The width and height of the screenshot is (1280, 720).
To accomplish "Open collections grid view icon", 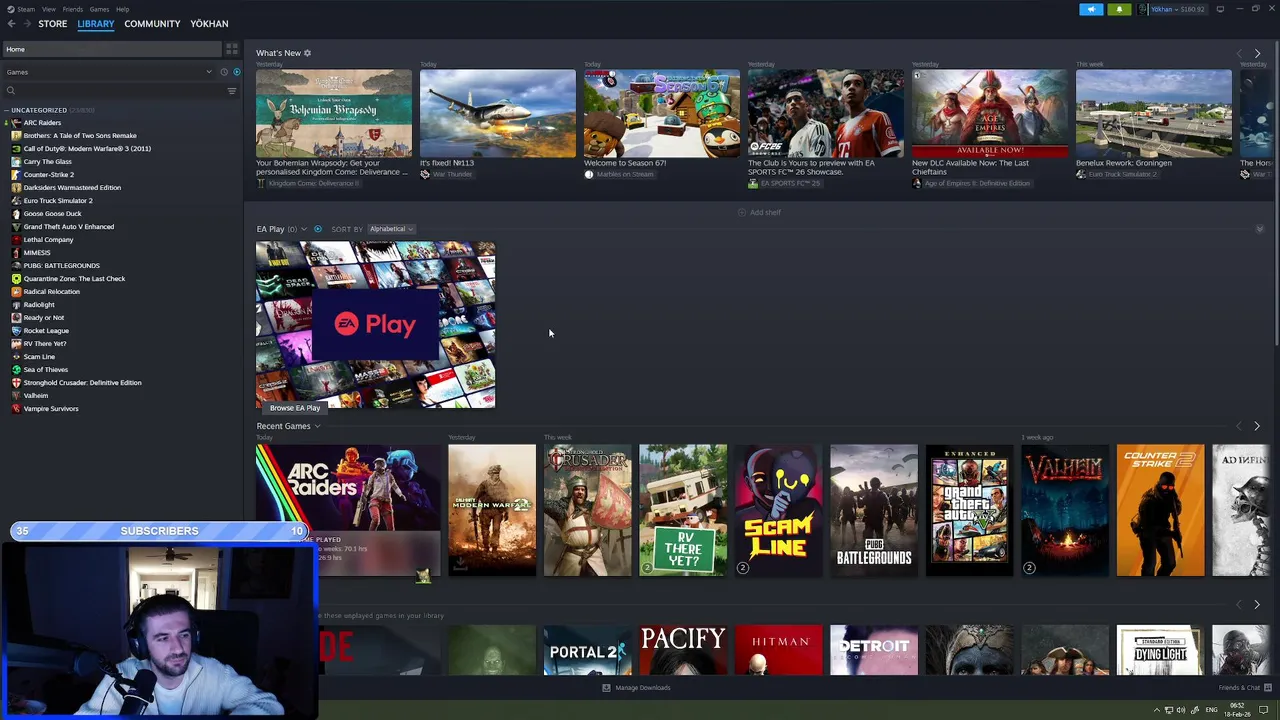I will pyautogui.click(x=232, y=49).
